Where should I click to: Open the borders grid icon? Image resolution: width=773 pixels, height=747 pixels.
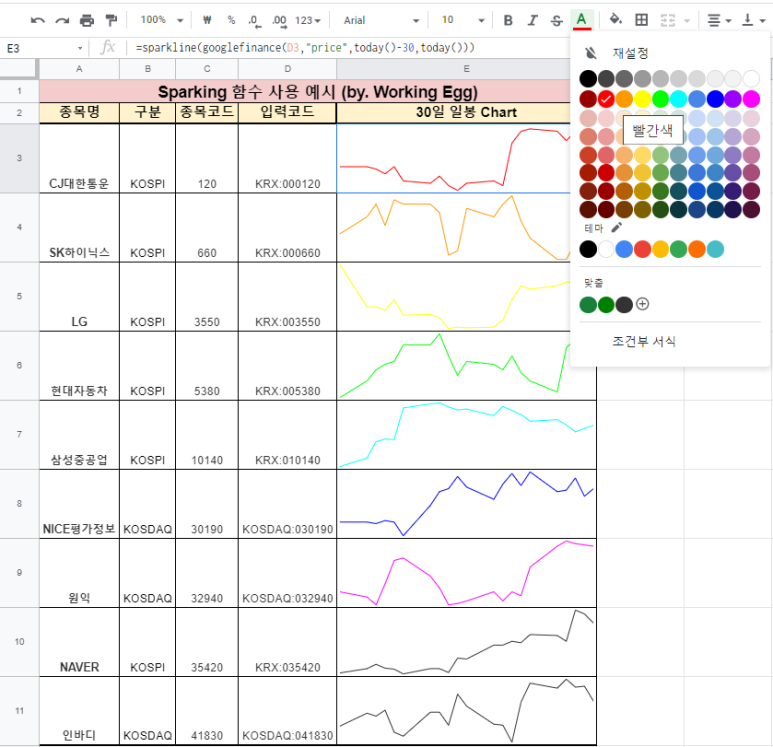click(x=641, y=20)
